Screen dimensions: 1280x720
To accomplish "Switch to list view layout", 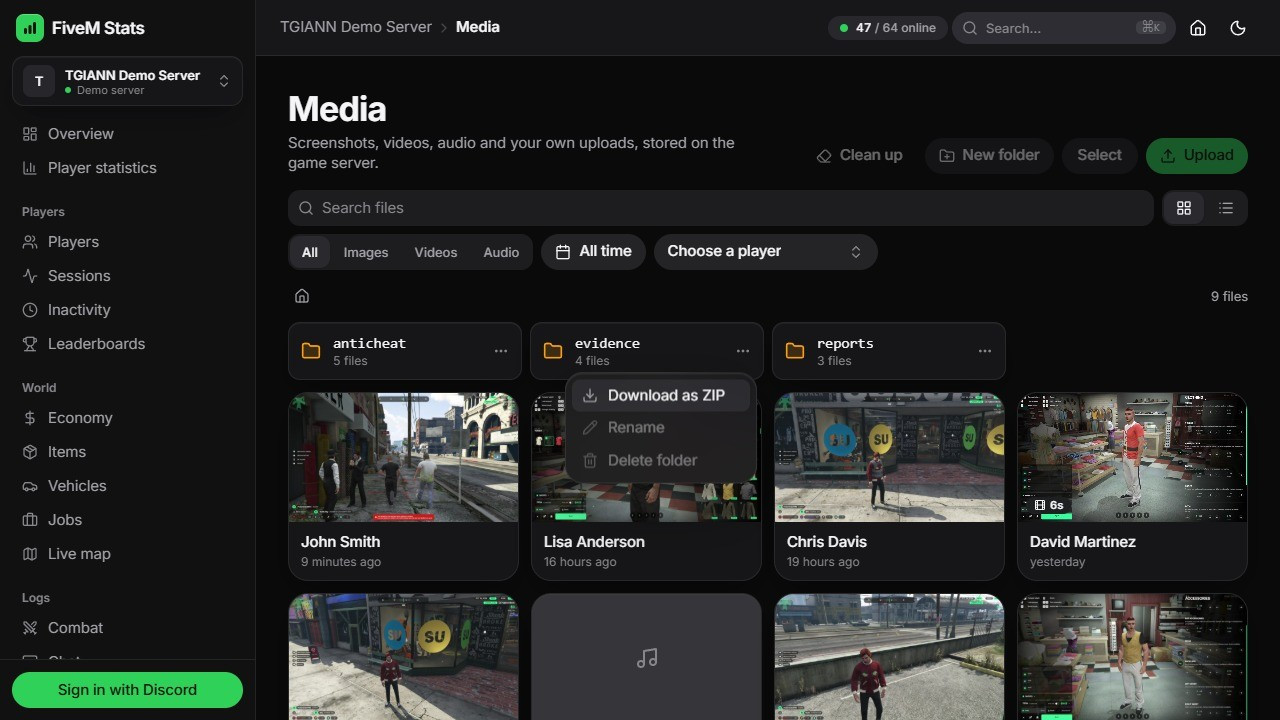I will [x=1226, y=208].
